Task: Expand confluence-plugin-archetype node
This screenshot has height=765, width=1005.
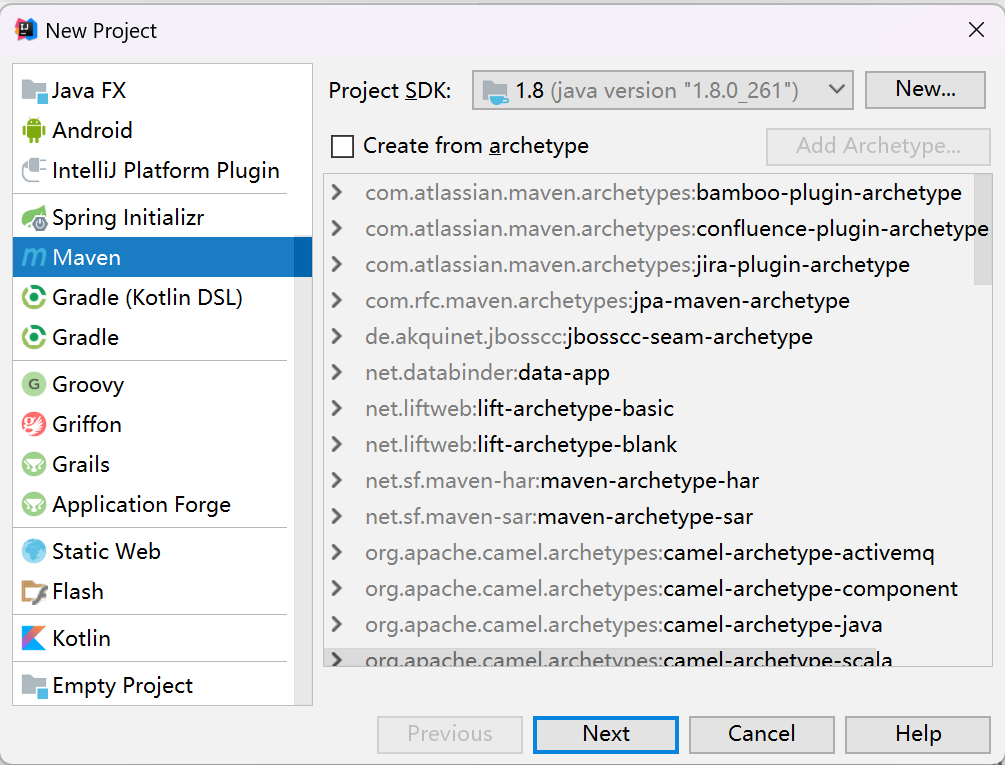Action: coord(336,228)
